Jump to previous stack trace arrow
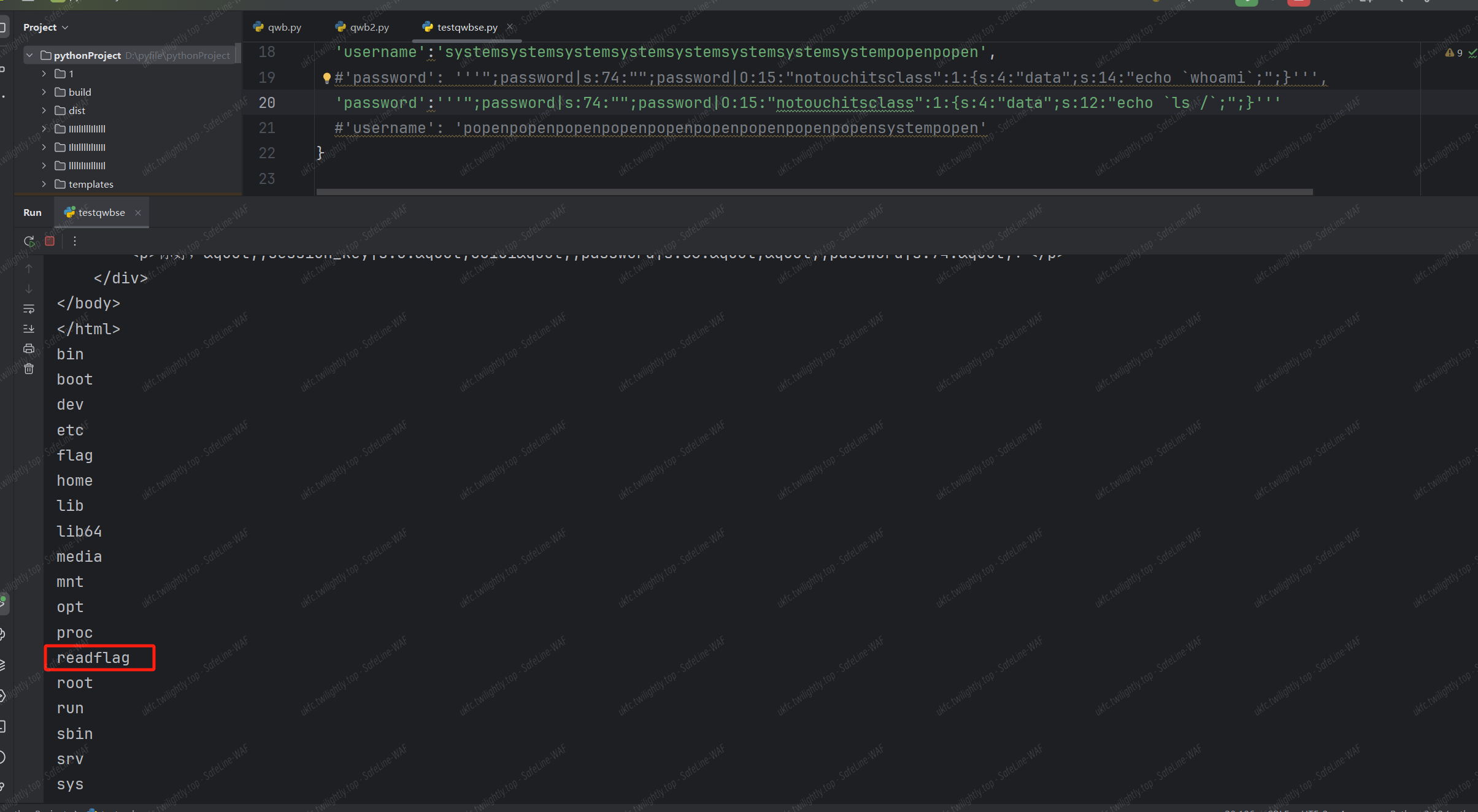The image size is (1478, 812). click(x=29, y=269)
